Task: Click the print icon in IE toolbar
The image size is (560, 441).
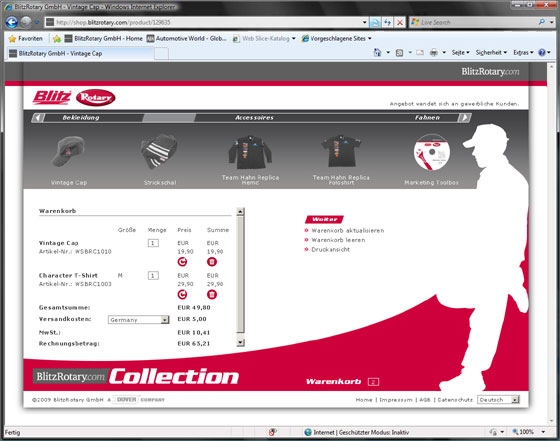Action: pyautogui.click(x=434, y=52)
